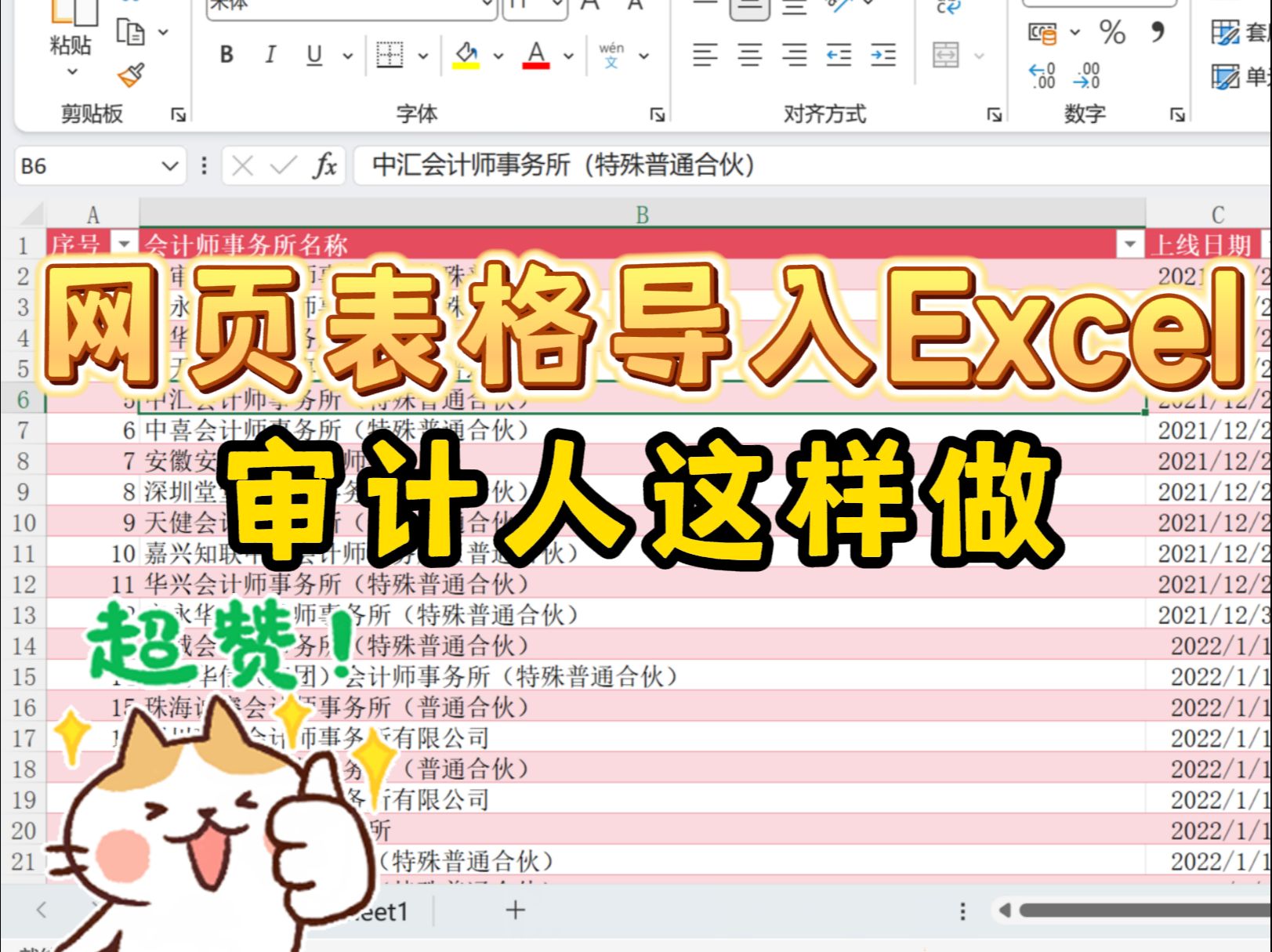This screenshot has height=952, width=1272.
Task: Decrease decimal places
Action: [1087, 75]
